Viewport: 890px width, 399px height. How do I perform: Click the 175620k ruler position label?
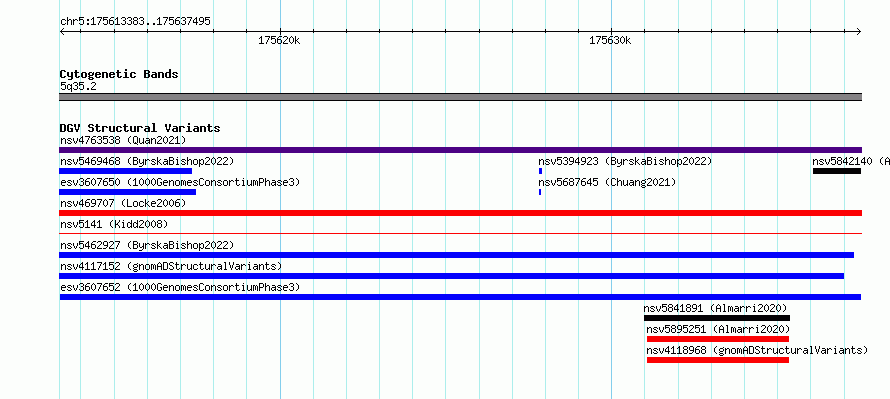(279, 41)
